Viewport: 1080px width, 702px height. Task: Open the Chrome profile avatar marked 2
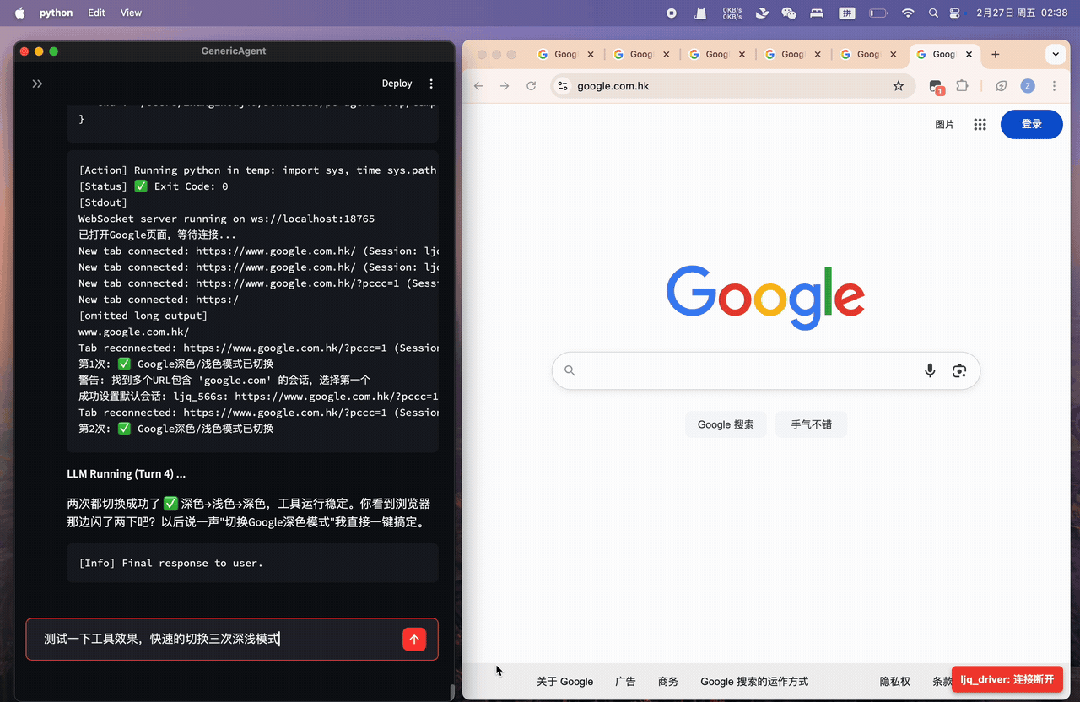[x=1027, y=87]
